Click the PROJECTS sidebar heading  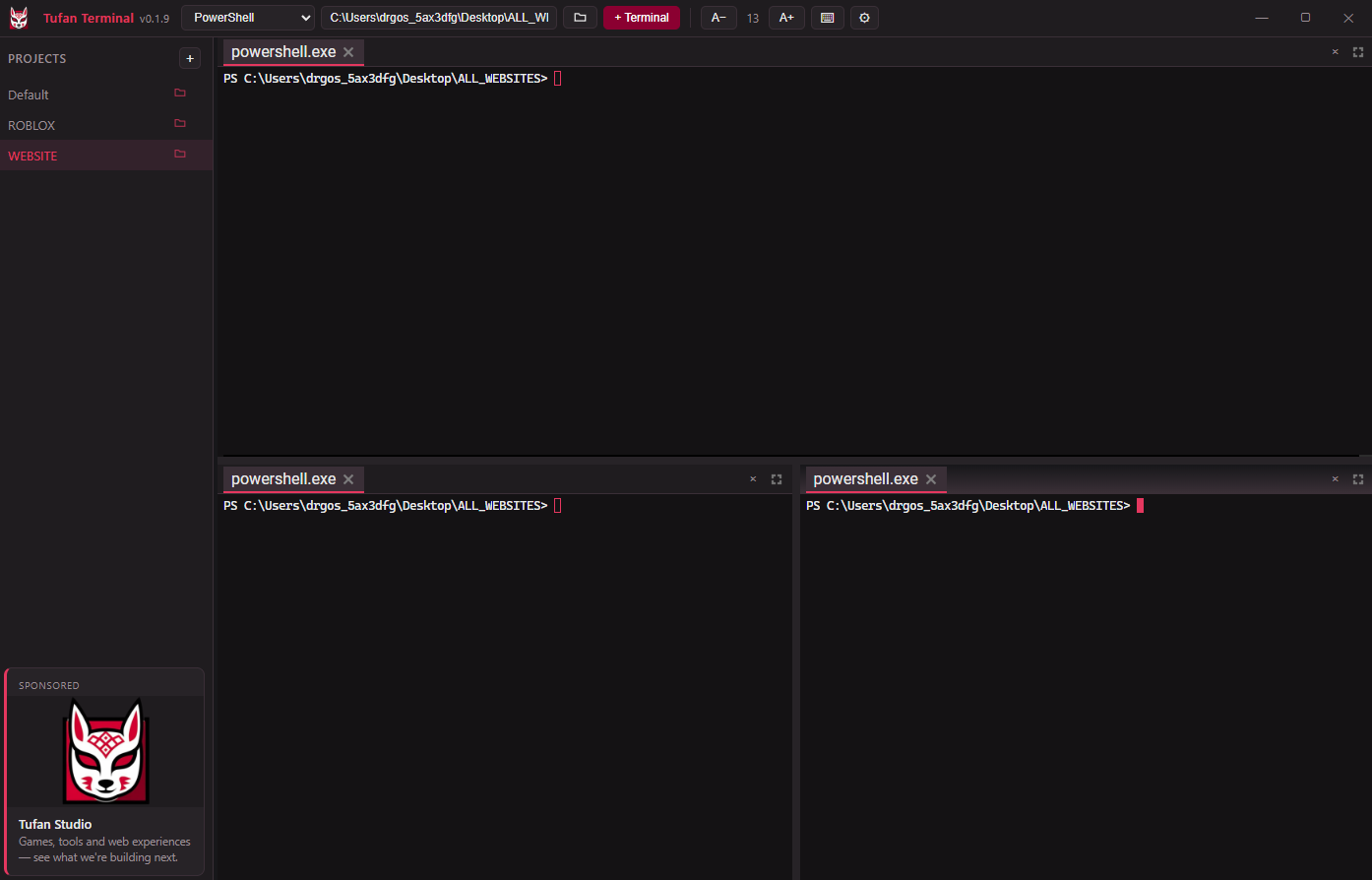[x=37, y=59]
